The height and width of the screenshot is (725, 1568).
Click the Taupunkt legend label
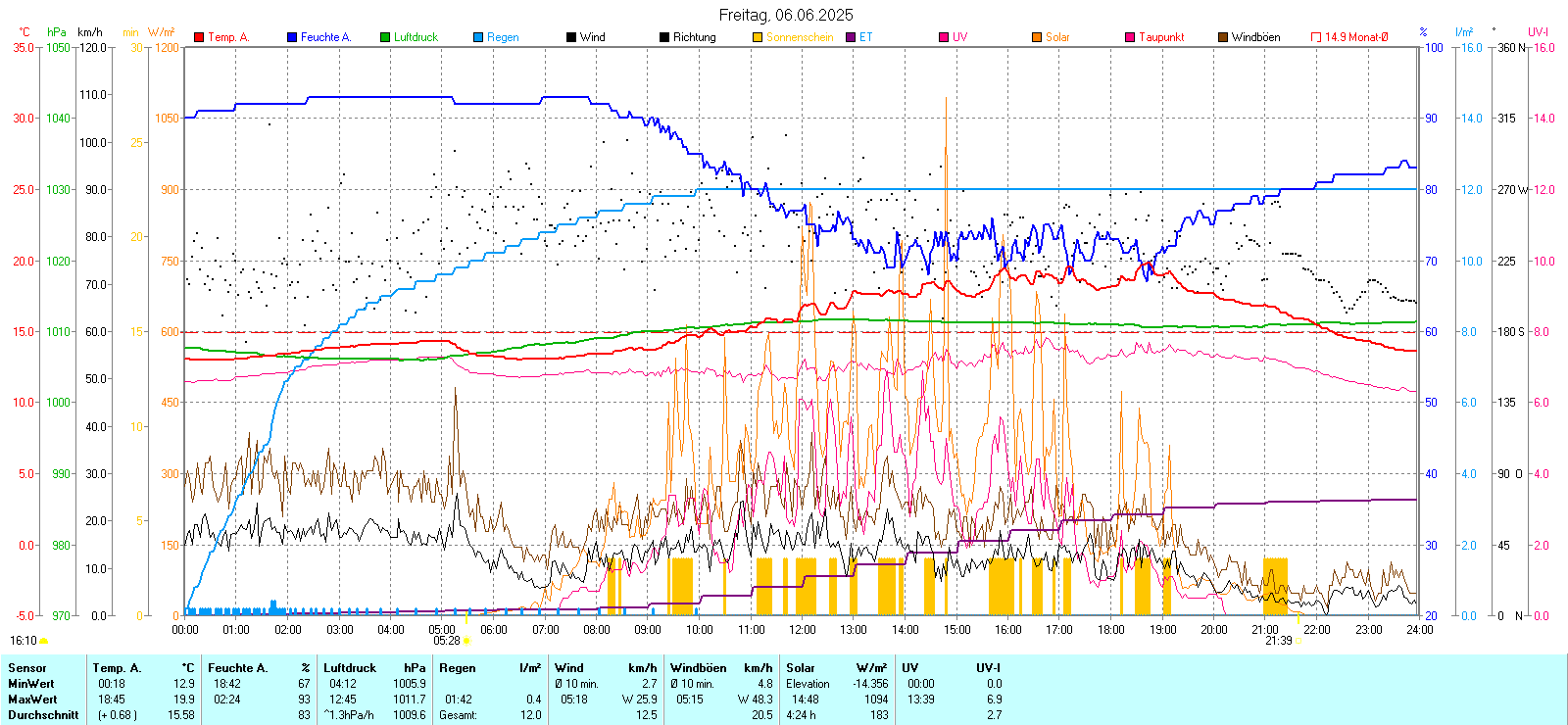click(x=1161, y=37)
